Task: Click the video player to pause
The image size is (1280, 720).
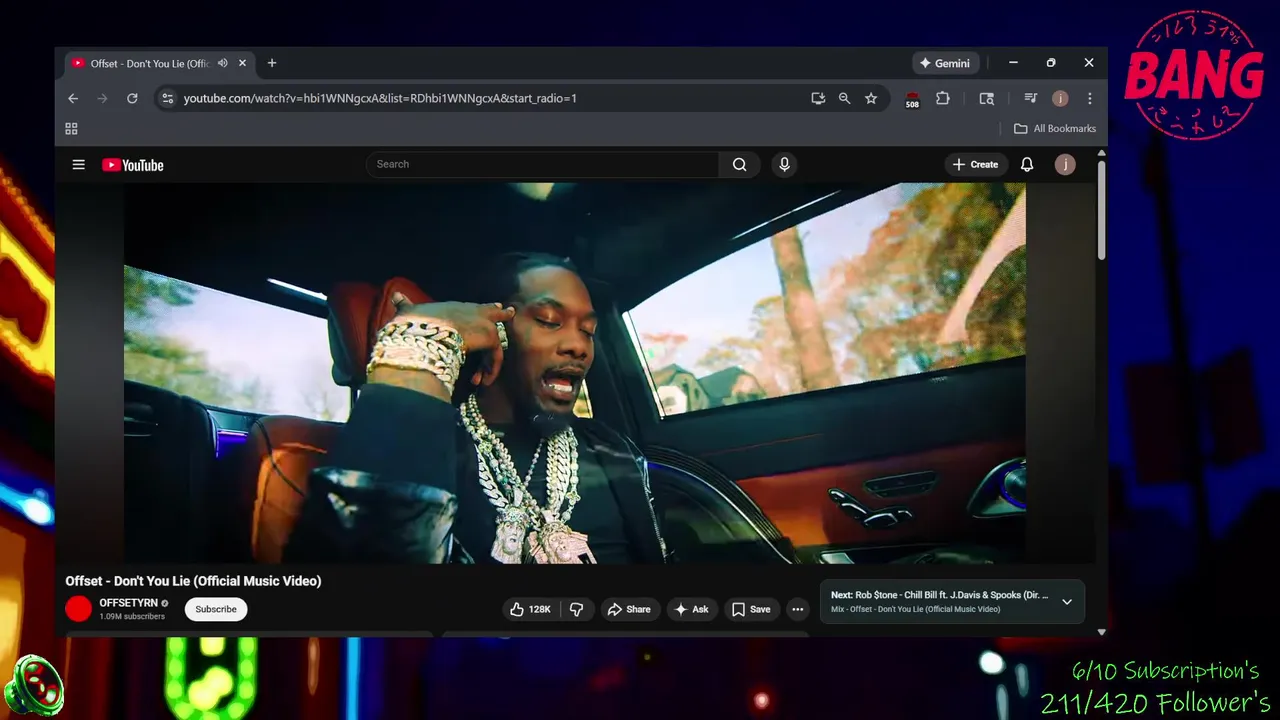Action: (574, 373)
